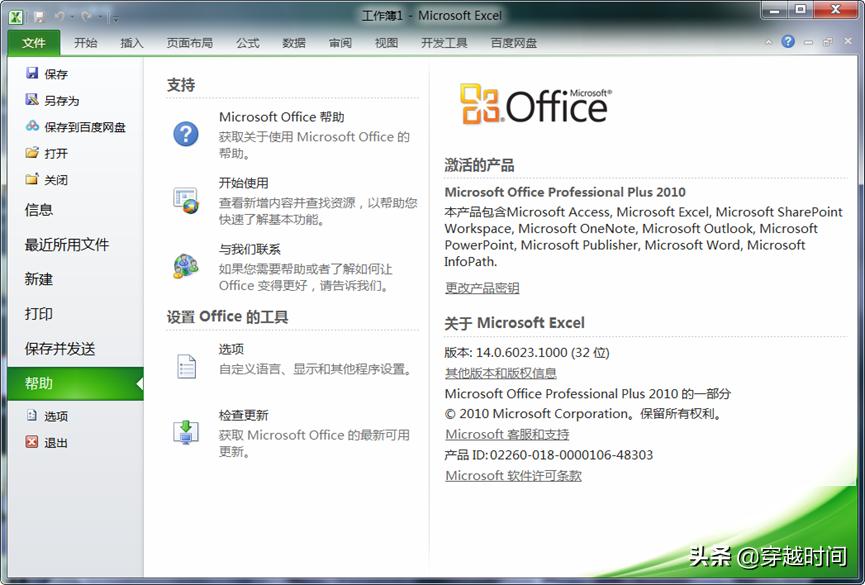Select 打印 in the File sidebar
Viewport: 865px width, 585px height.
coord(37,314)
